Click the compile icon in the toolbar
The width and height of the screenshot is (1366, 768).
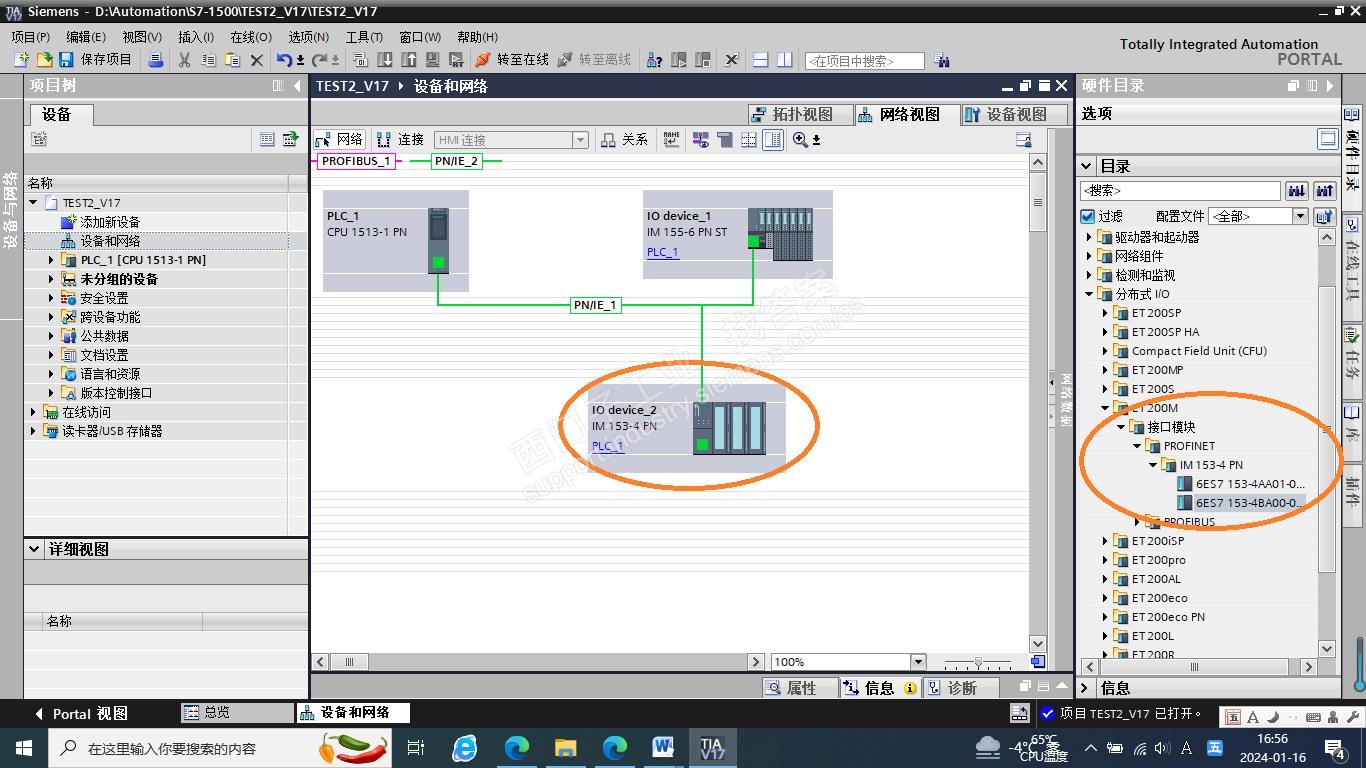pyautogui.click(x=361, y=60)
